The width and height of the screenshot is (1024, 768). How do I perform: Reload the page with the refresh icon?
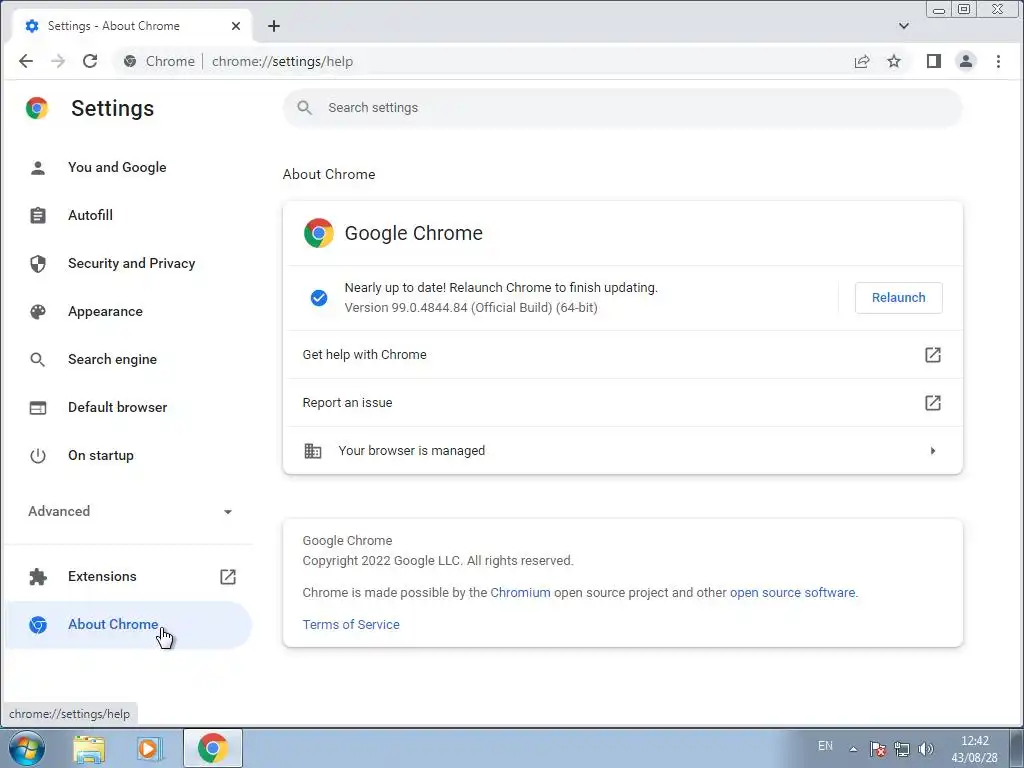[90, 61]
